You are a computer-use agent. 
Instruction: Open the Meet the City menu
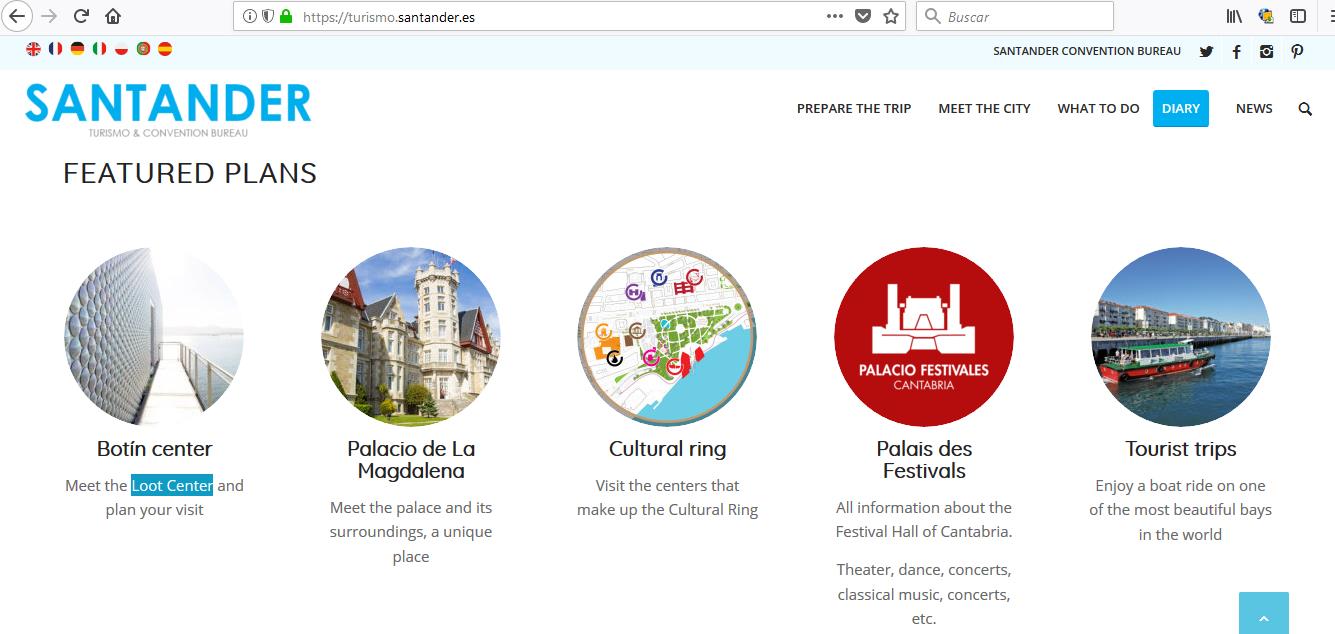tap(984, 109)
